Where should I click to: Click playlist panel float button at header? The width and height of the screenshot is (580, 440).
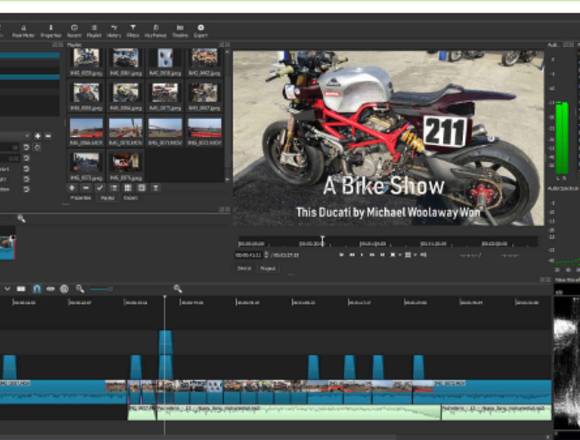tap(222, 44)
